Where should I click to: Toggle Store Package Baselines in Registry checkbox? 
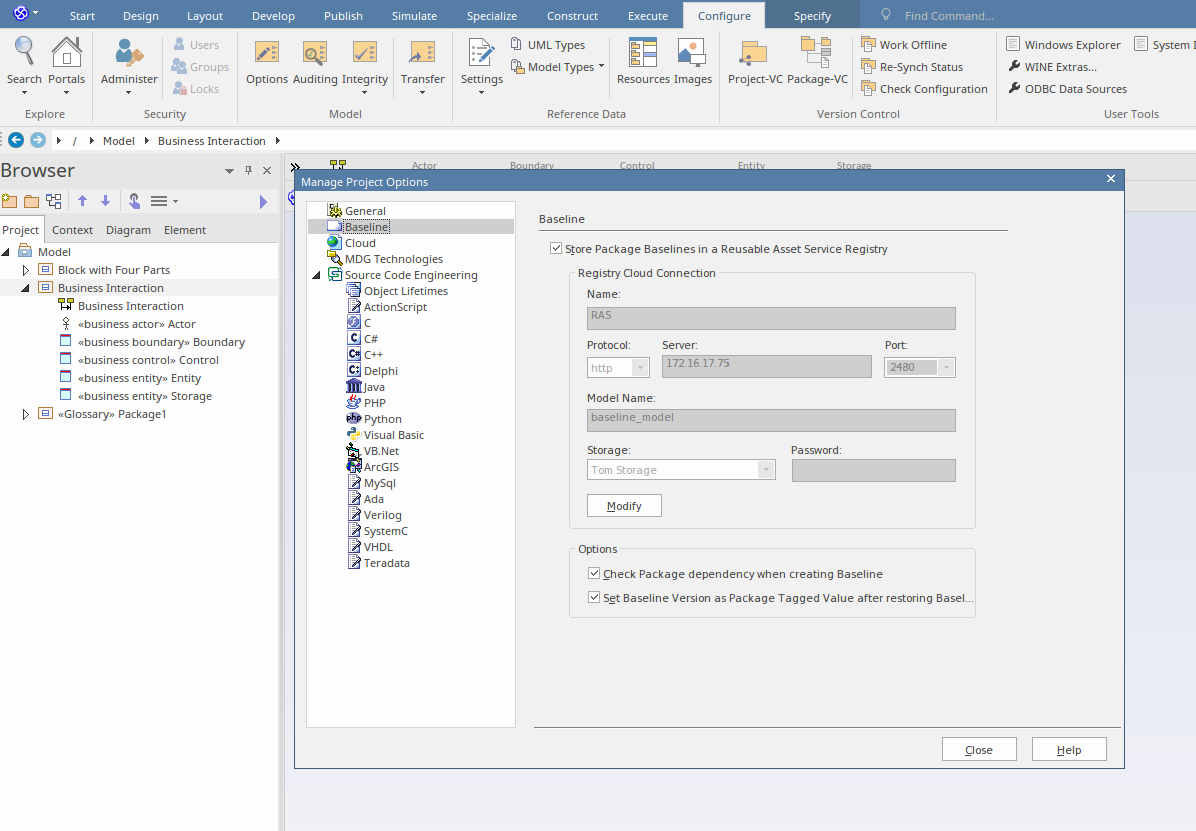click(556, 249)
